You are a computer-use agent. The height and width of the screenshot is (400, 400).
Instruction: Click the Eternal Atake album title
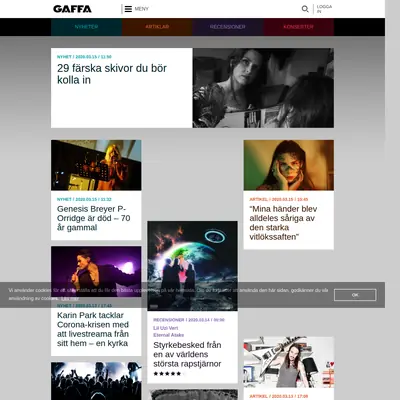[168, 335]
